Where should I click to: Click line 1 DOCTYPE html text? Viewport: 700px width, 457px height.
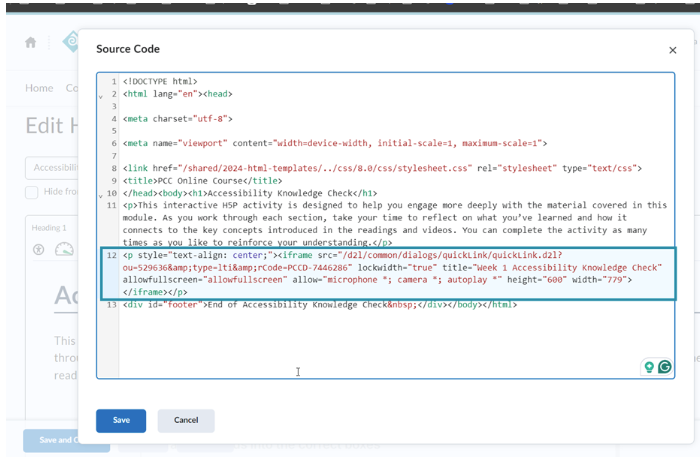tap(160, 81)
